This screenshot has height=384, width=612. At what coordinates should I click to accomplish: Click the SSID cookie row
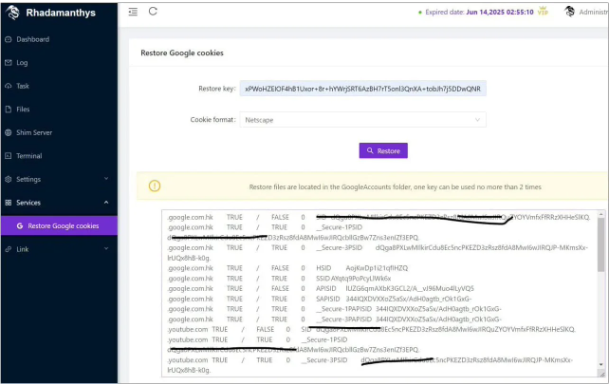click(279, 278)
